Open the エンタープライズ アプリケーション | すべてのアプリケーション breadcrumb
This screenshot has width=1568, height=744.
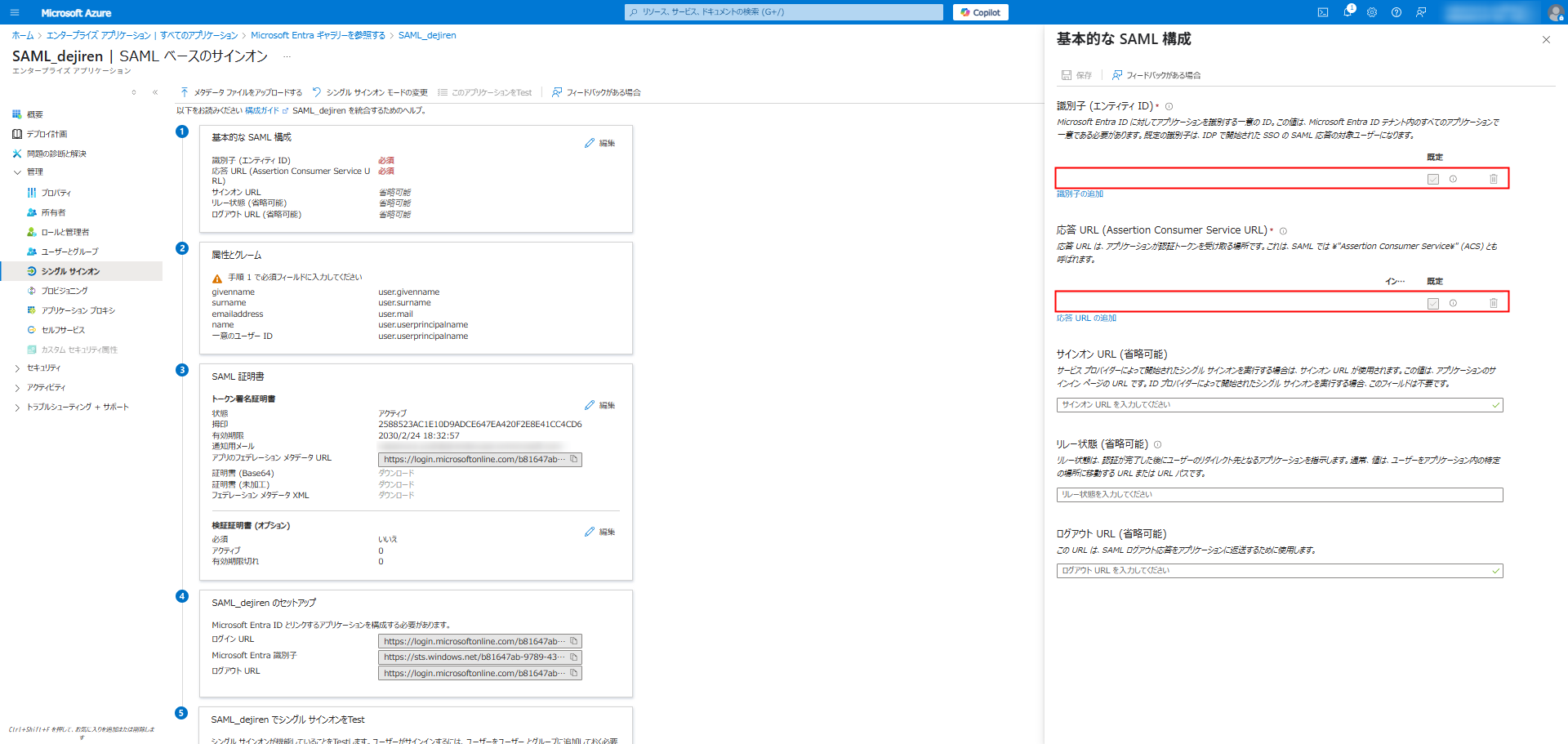click(142, 35)
